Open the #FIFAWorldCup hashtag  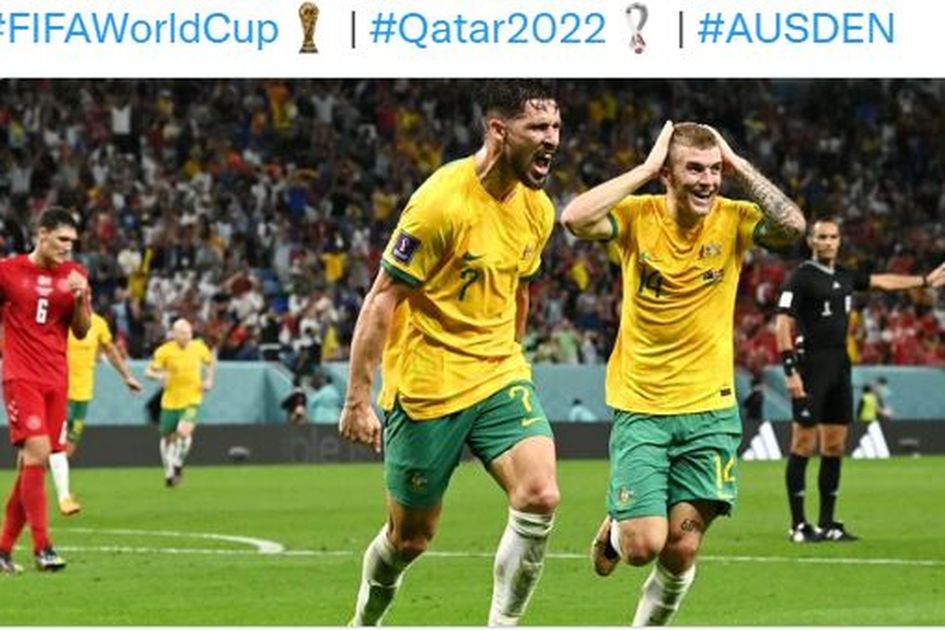139,28
